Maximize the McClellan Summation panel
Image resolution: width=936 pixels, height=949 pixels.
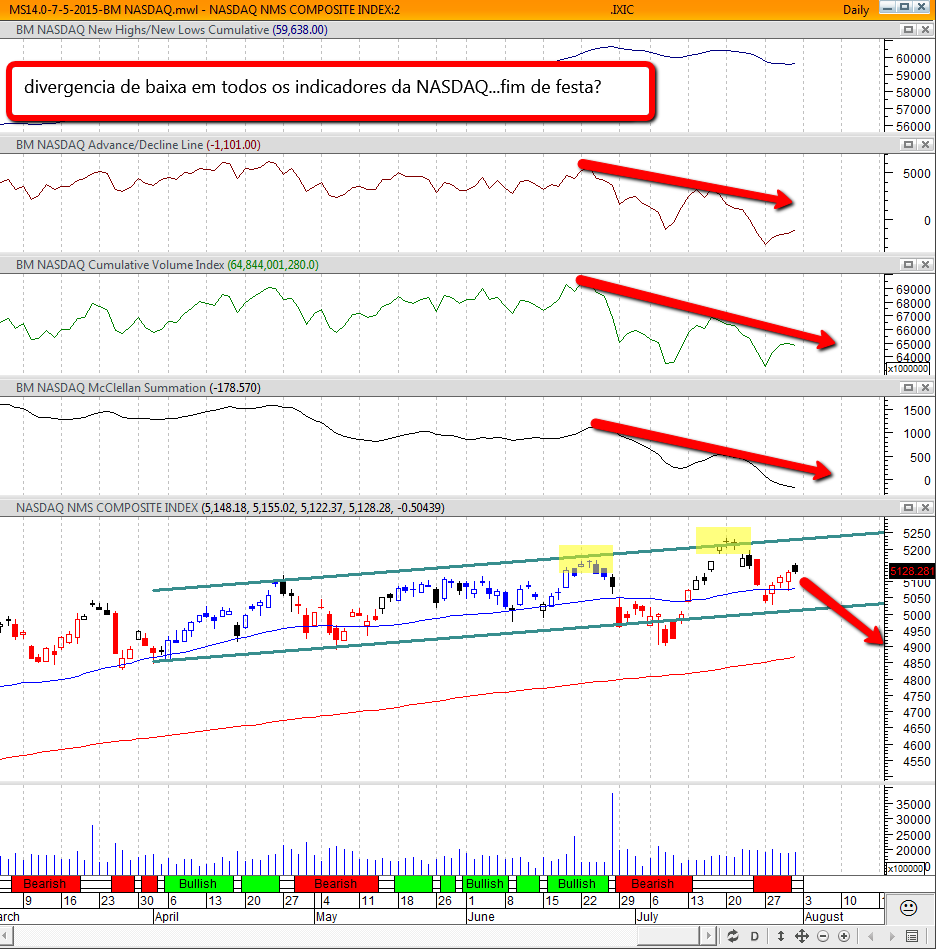click(908, 387)
